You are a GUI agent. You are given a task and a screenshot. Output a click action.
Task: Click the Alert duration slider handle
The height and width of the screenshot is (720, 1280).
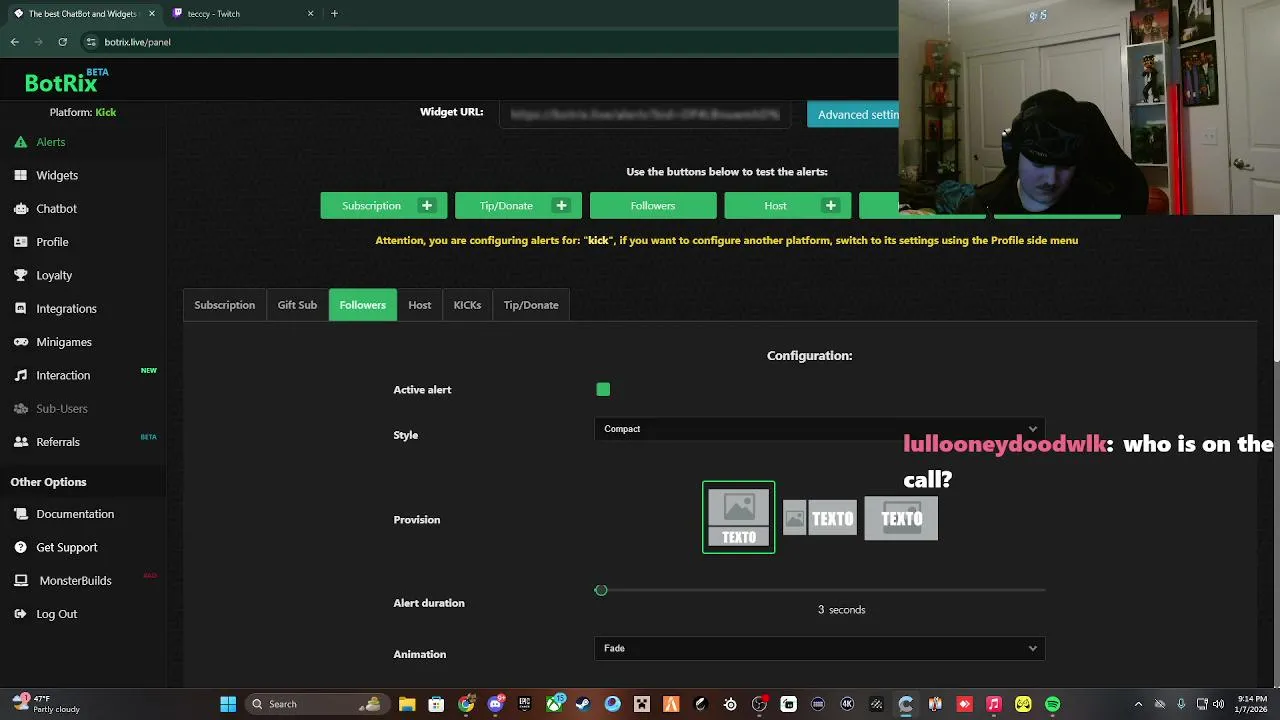coord(601,590)
